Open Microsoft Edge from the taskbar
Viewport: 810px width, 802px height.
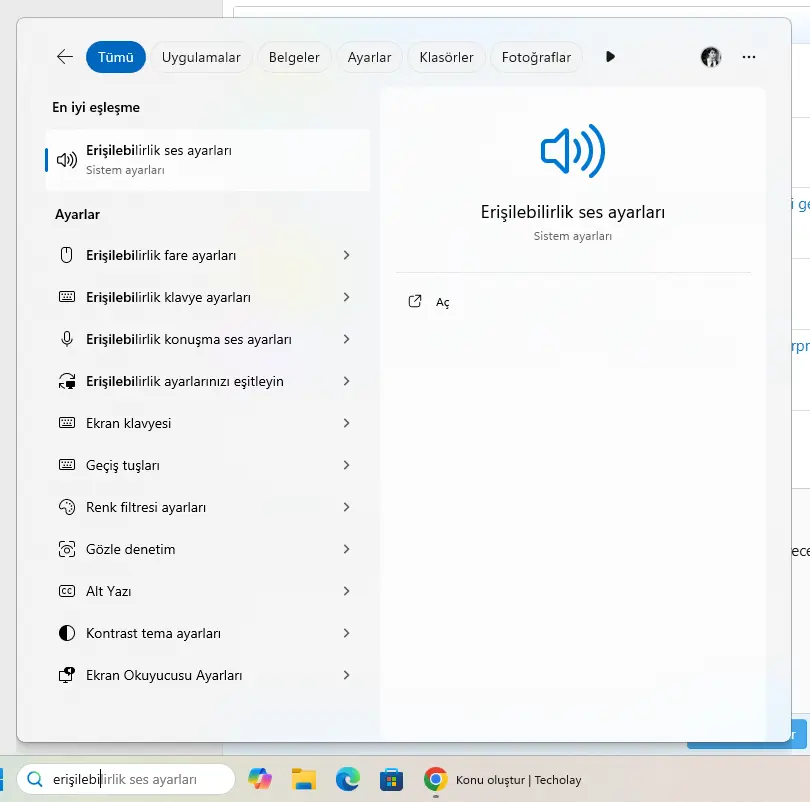[x=348, y=779]
